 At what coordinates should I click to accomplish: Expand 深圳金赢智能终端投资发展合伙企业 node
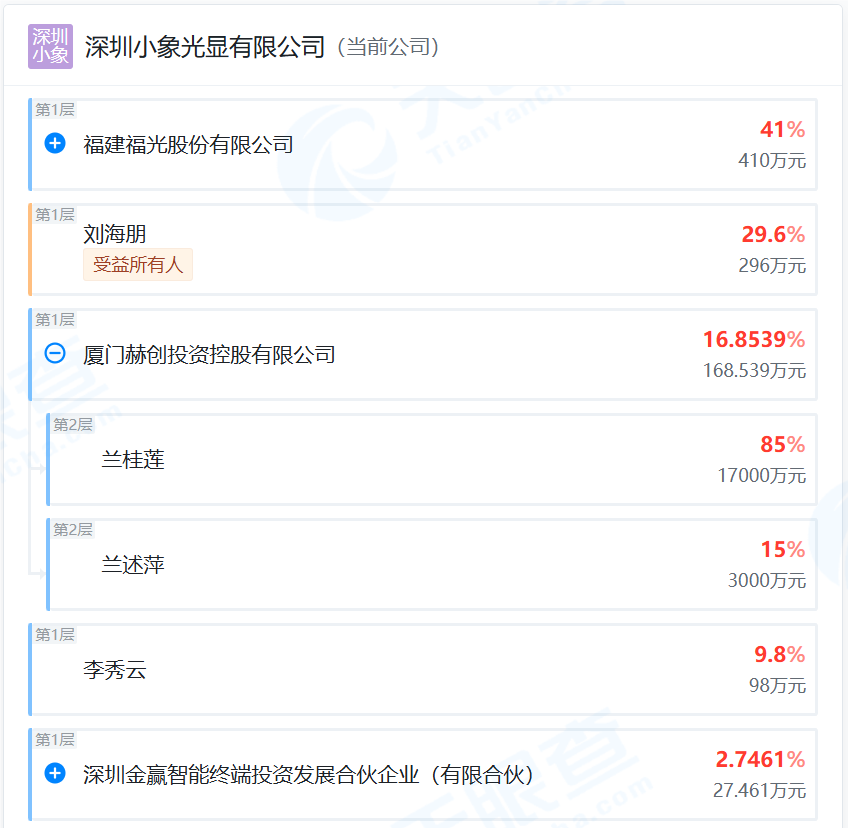(55, 774)
